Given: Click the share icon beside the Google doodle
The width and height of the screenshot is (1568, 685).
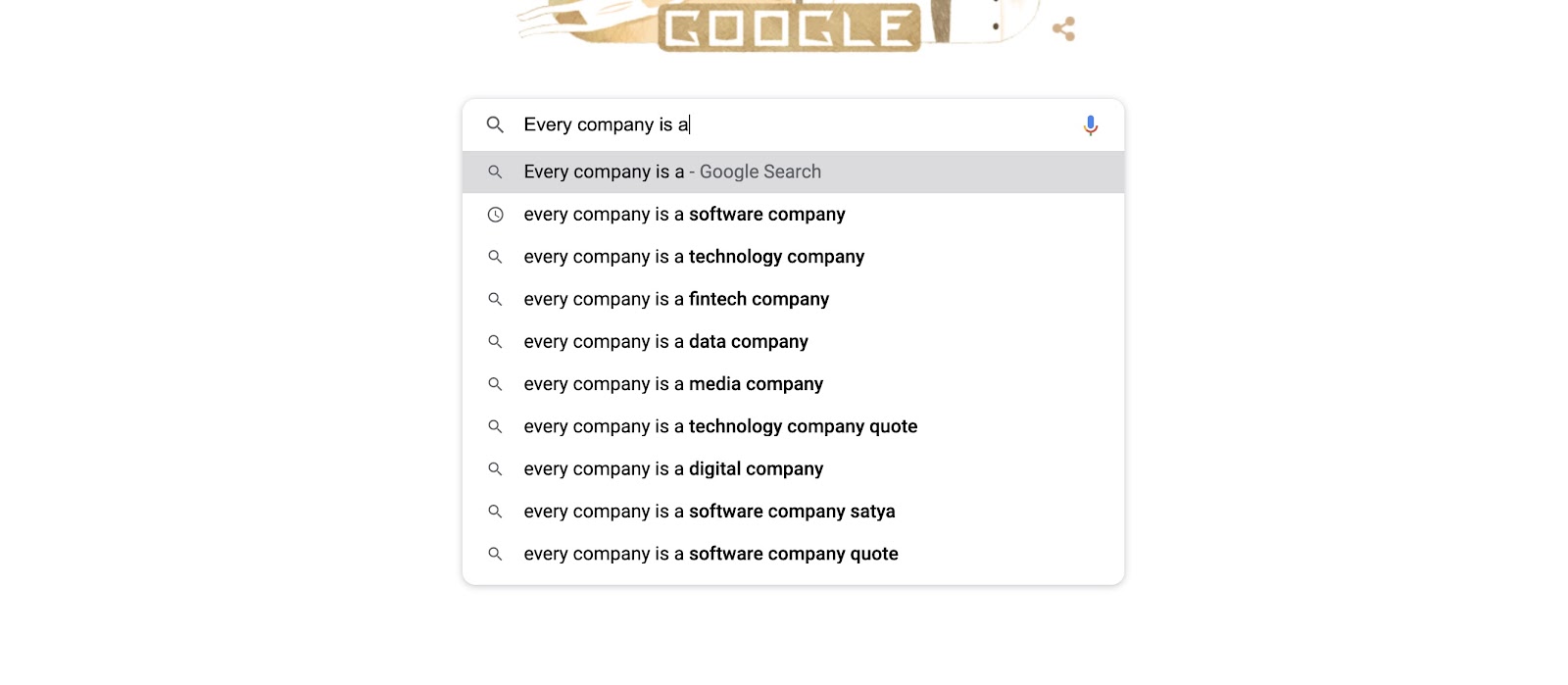Looking at the screenshot, I should click(1063, 29).
